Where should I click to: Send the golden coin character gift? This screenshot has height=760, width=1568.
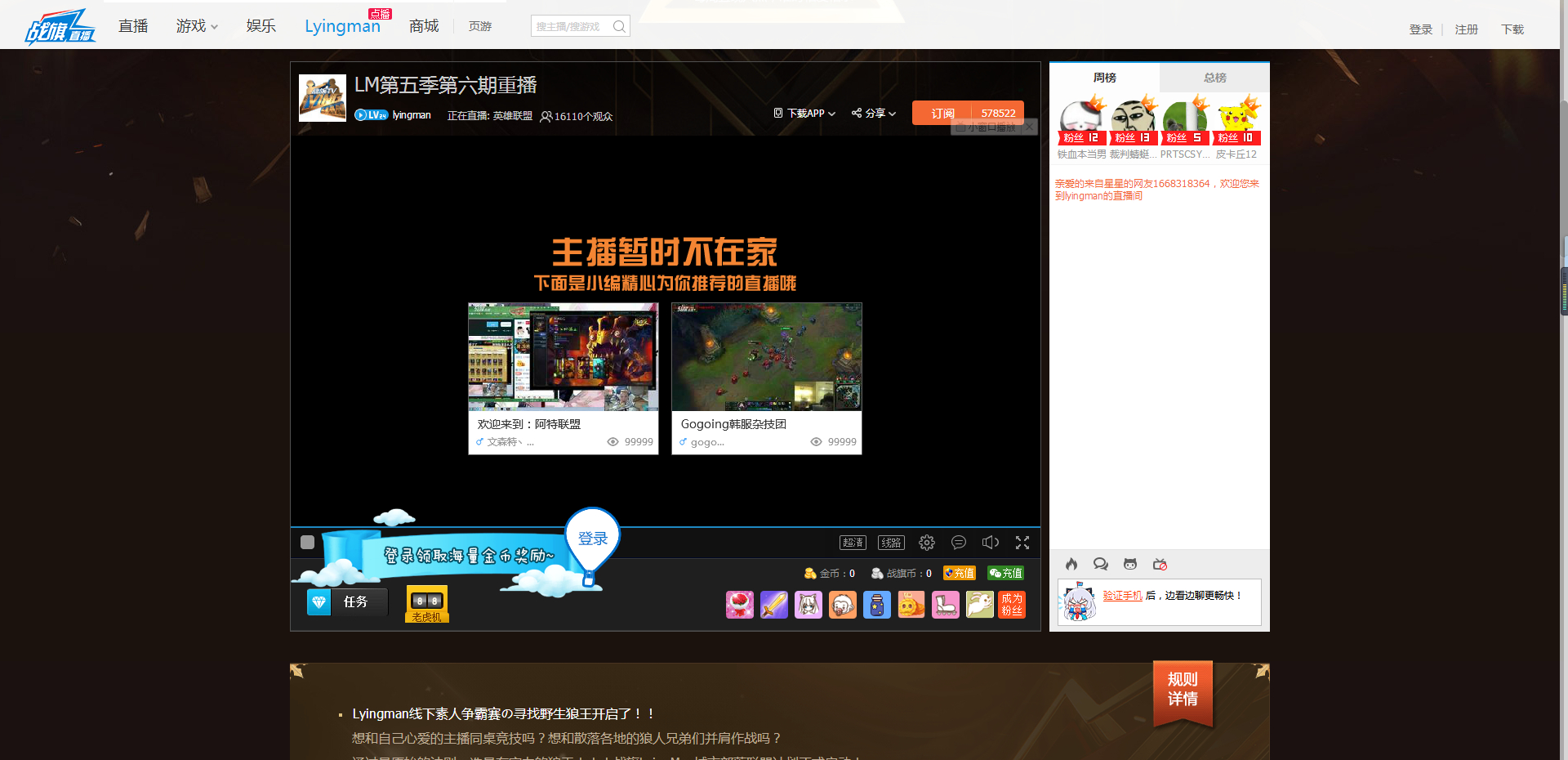coord(911,605)
